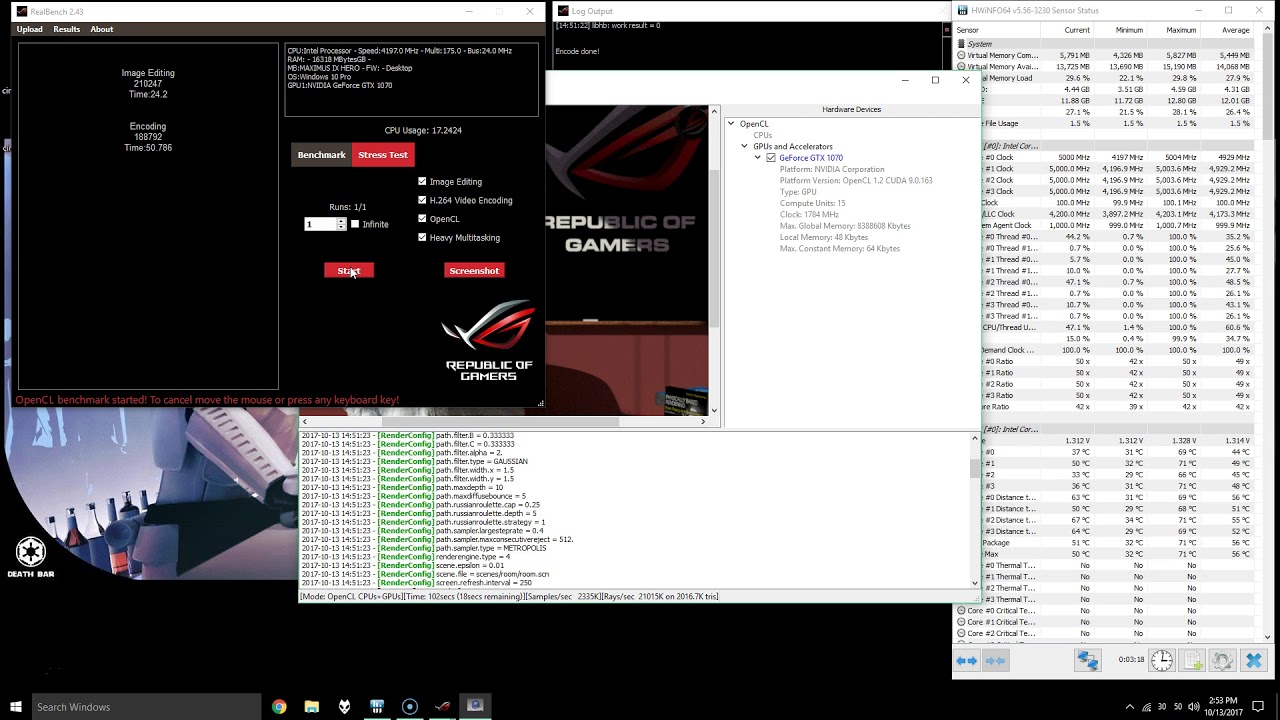
Task: Enable the Infinite runs checkbox
Action: [x=355, y=224]
